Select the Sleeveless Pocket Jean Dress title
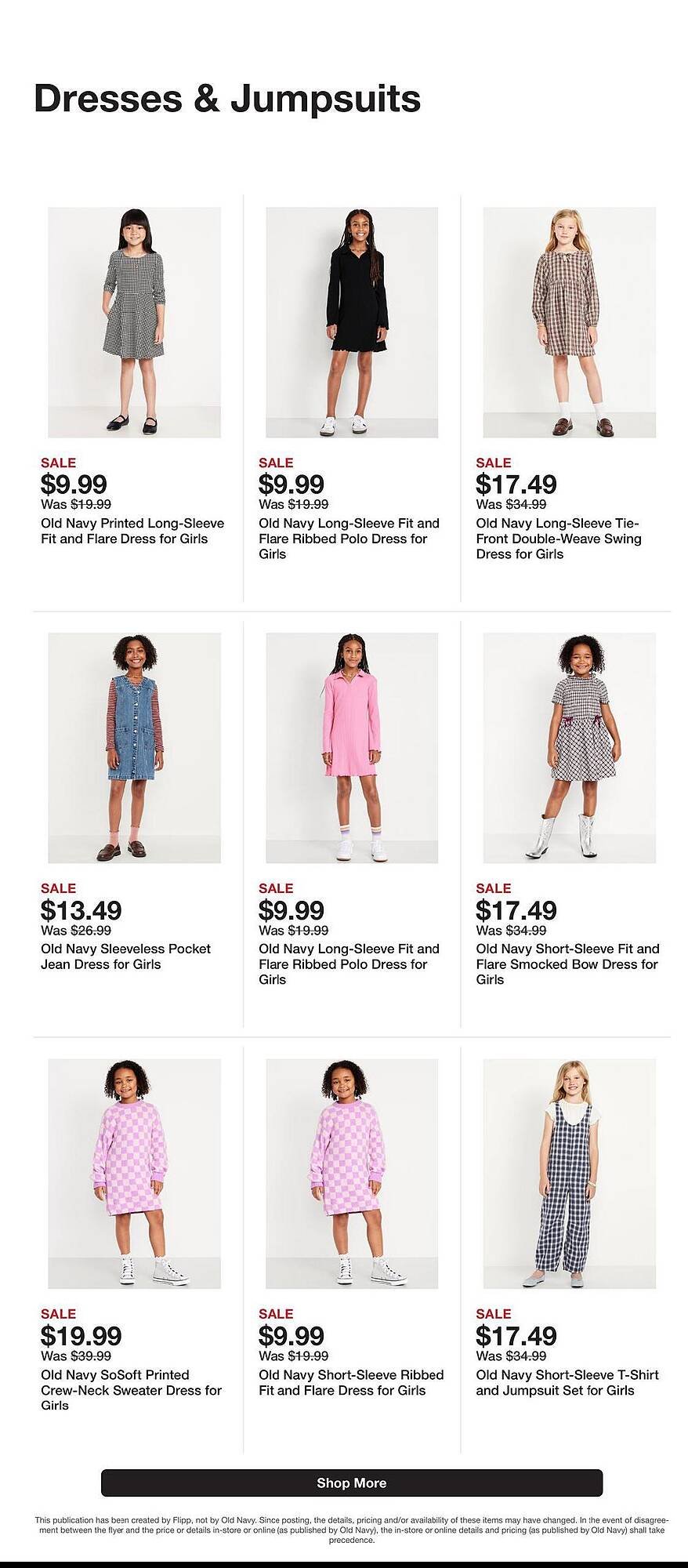688x1568 pixels. (x=125, y=956)
